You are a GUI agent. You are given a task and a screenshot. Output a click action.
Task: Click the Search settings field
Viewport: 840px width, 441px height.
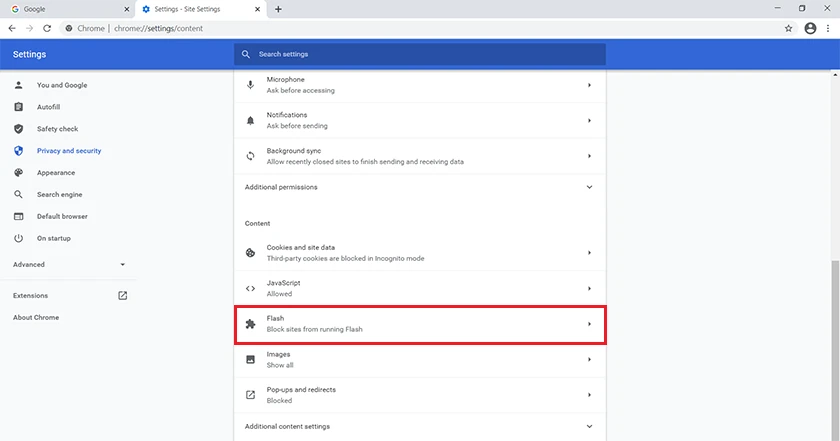tap(419, 54)
